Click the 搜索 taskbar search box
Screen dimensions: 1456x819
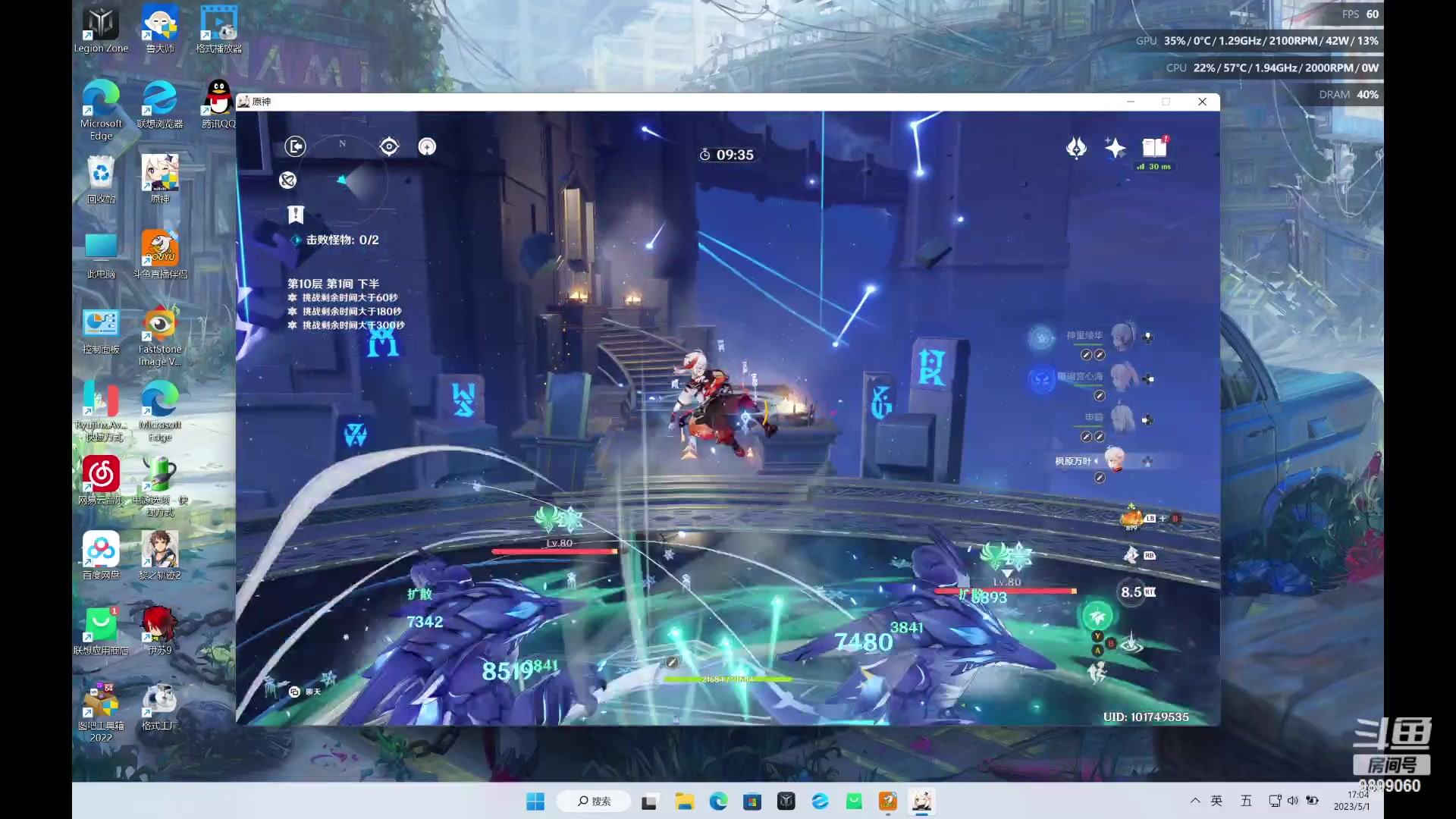pos(594,802)
